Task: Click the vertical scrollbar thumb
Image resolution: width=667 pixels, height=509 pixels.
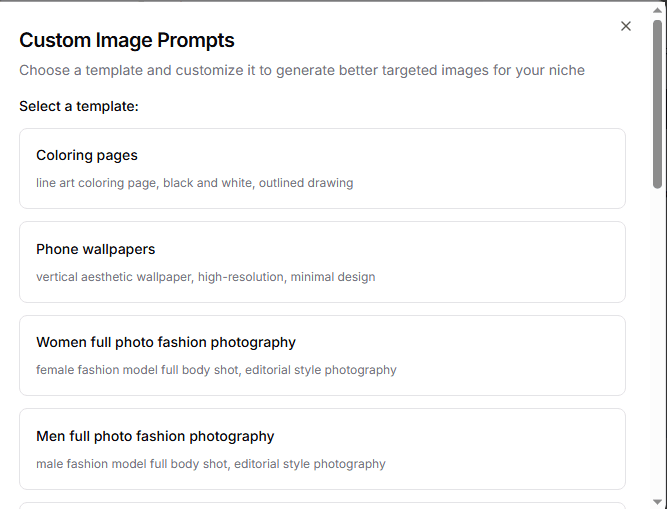Action: click(x=657, y=104)
